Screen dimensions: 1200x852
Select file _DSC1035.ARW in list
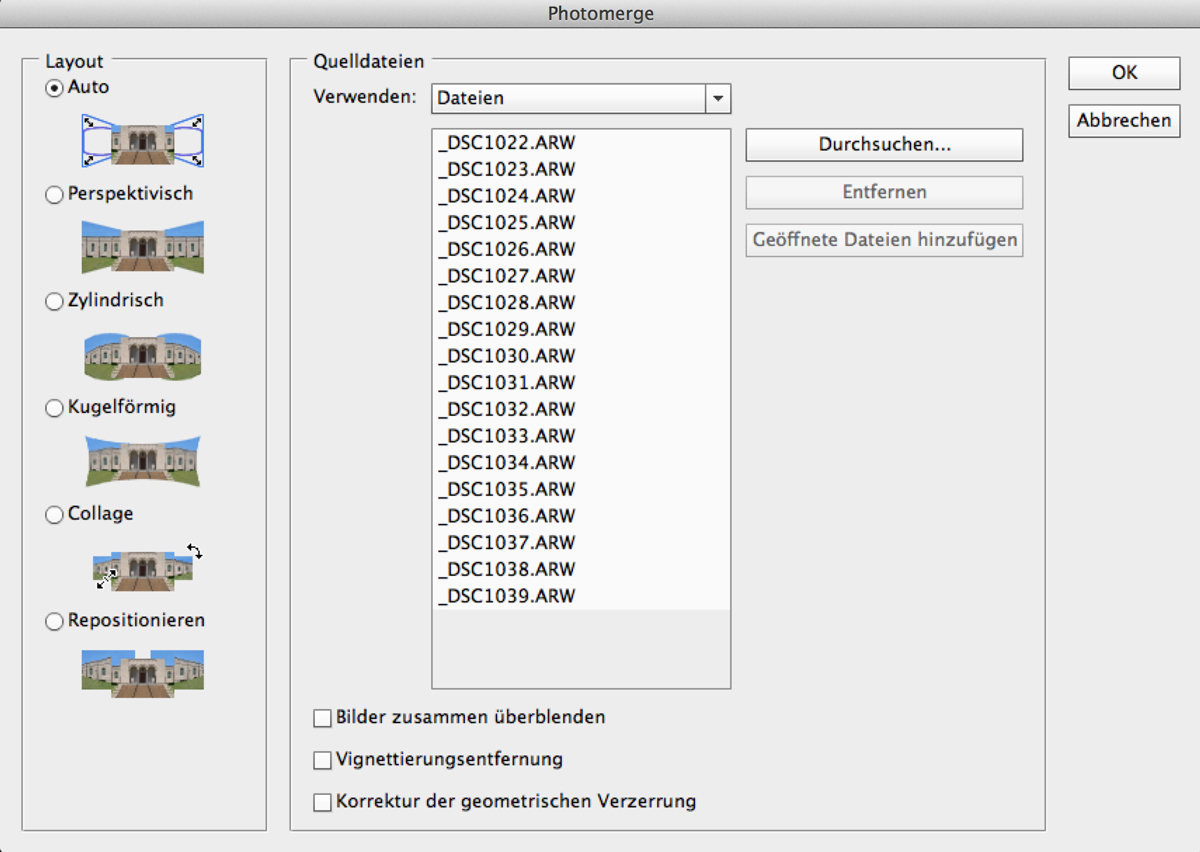pos(581,489)
